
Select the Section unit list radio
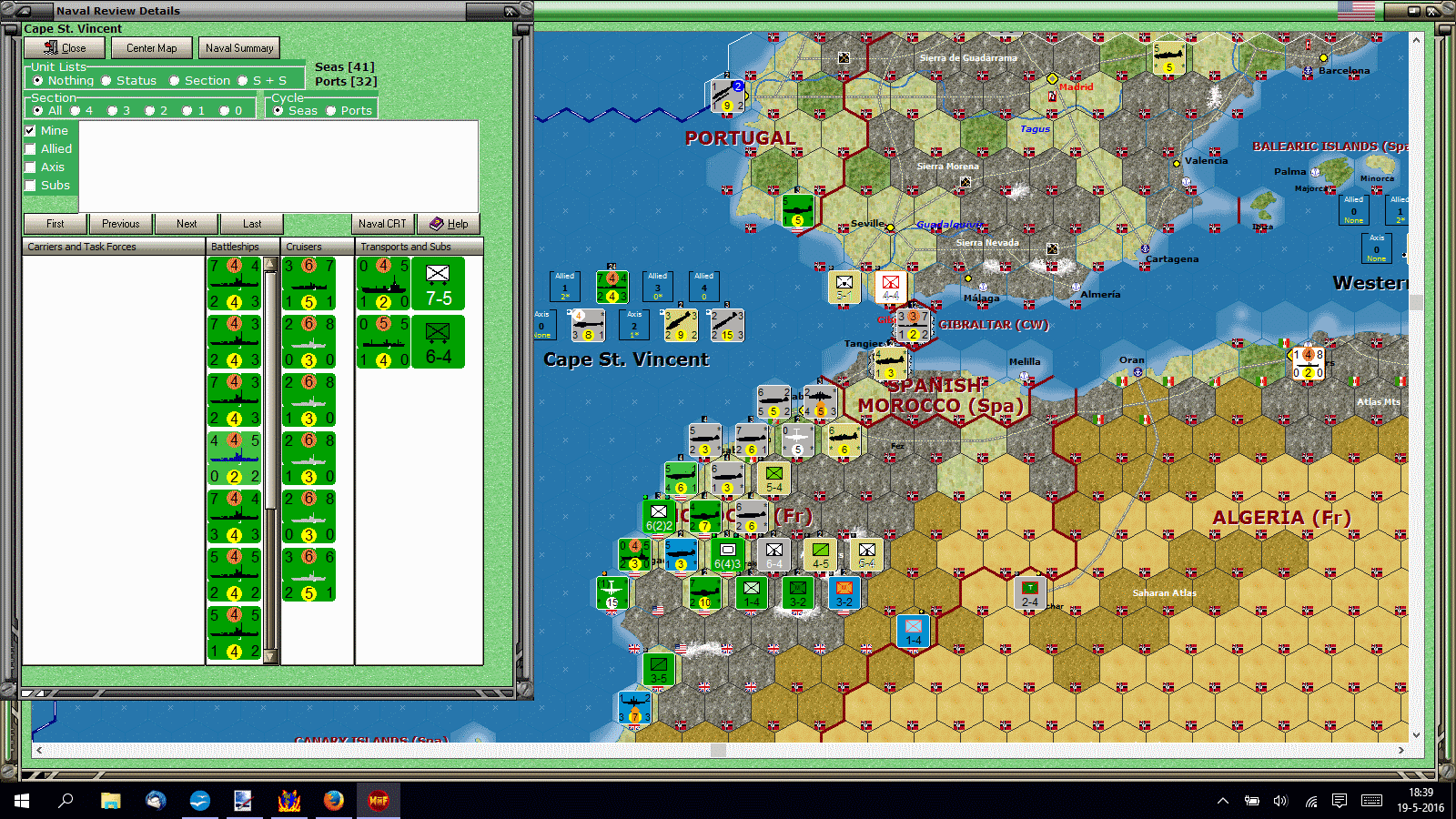click(x=175, y=81)
